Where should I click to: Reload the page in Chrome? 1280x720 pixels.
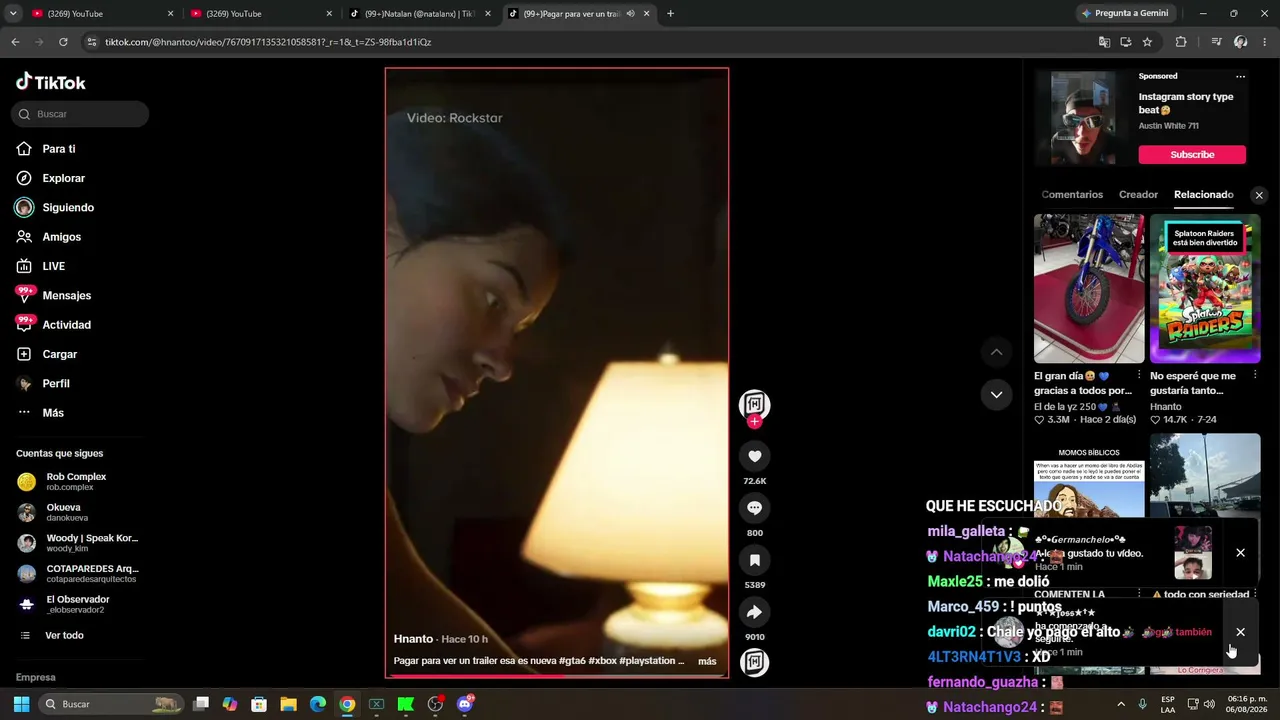coord(63,42)
